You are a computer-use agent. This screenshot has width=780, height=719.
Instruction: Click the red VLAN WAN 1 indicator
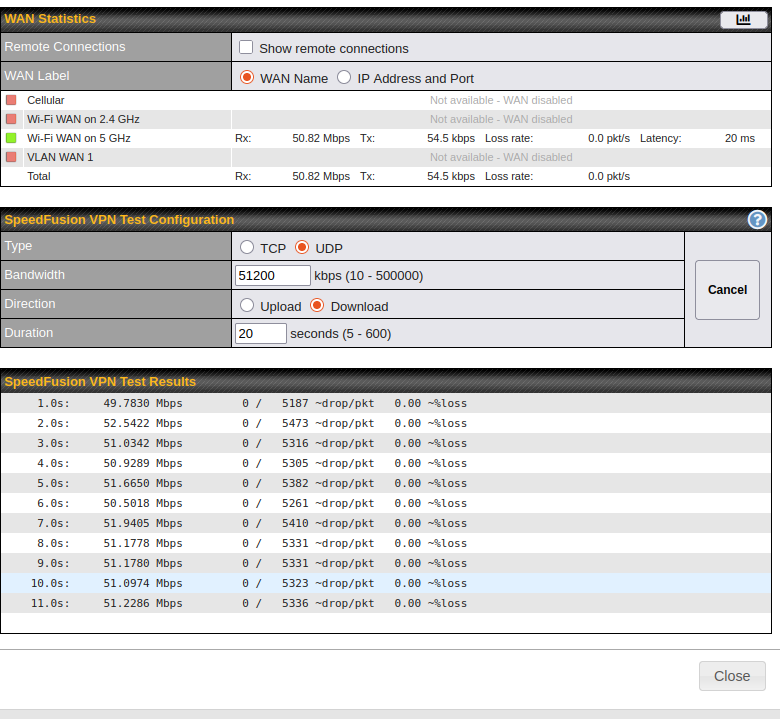pyautogui.click(x=11, y=157)
